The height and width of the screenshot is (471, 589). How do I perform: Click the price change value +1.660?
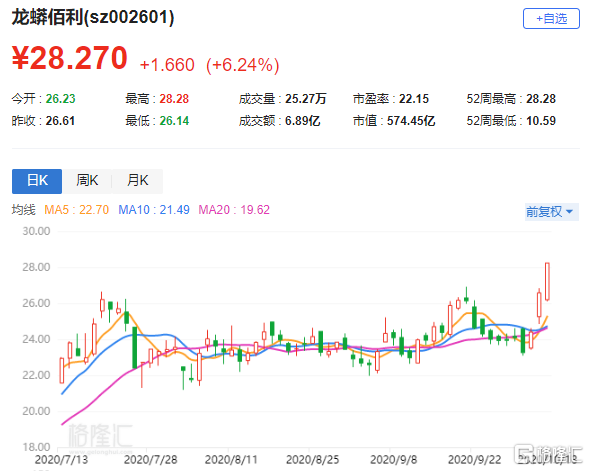[167, 65]
